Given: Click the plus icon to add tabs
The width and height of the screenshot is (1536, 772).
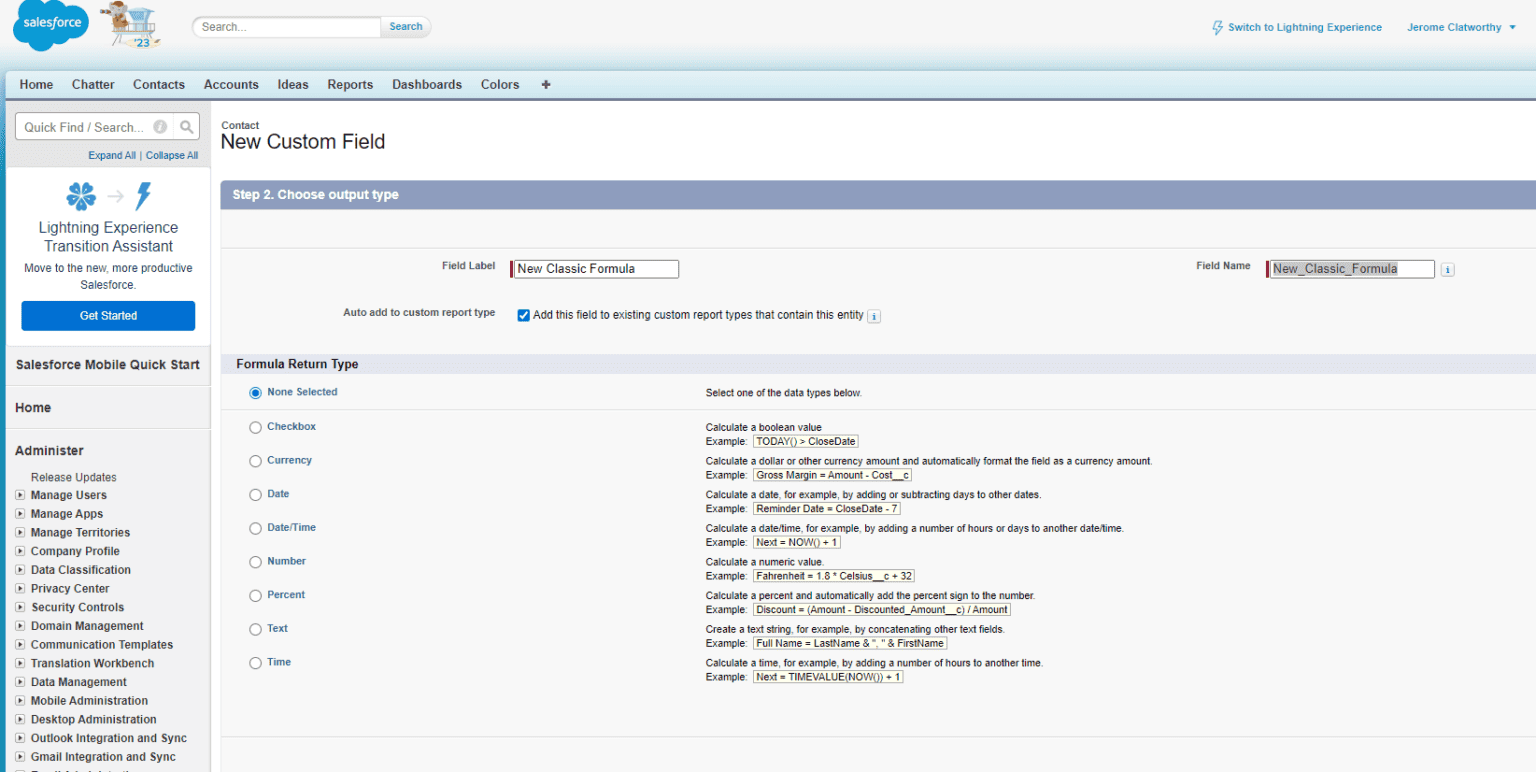Looking at the screenshot, I should click(x=545, y=84).
